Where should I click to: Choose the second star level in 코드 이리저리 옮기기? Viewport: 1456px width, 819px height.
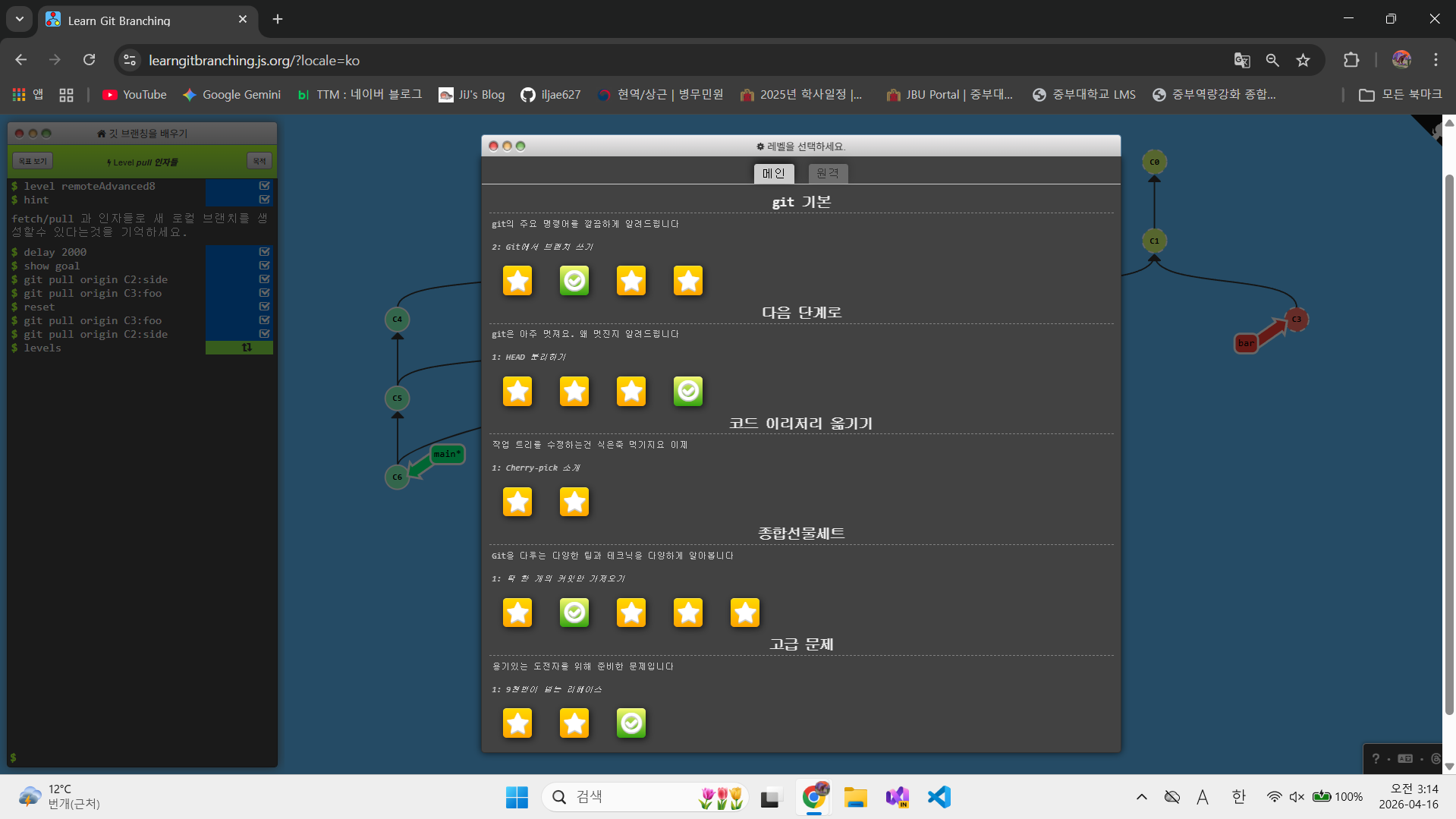point(574,502)
